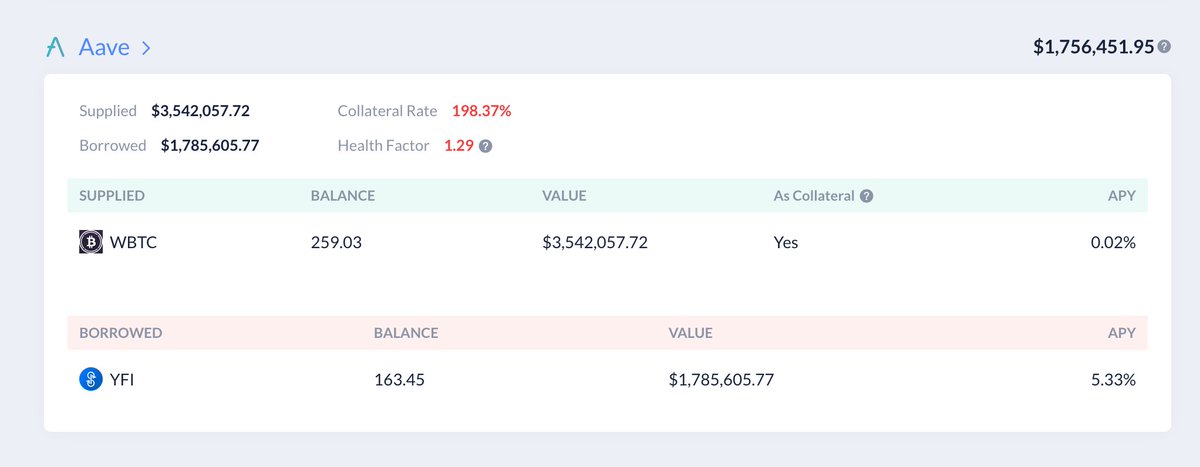Screen dimensions: 1200x467
Task: Click the SUPPLIED column header
Action: (x=112, y=196)
